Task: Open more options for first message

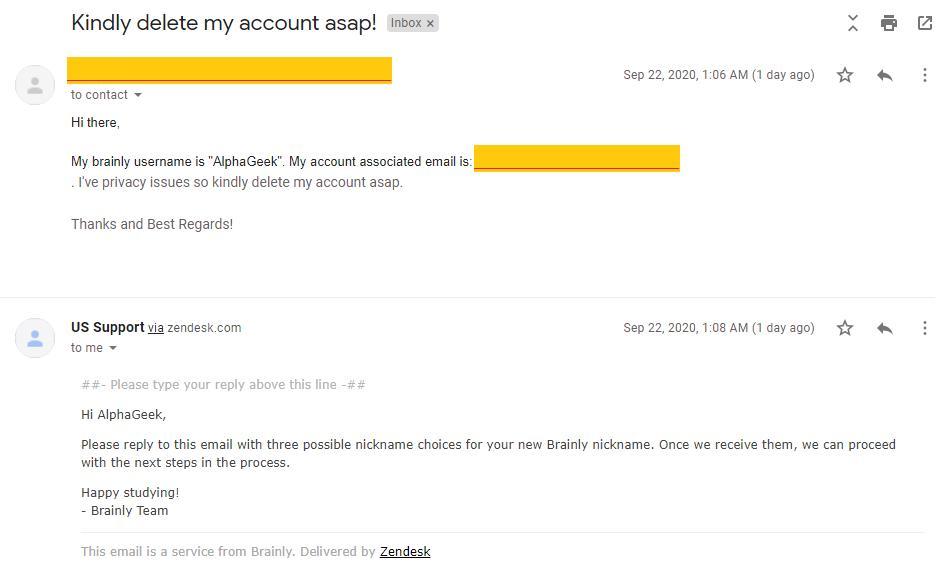Action: tap(925, 75)
